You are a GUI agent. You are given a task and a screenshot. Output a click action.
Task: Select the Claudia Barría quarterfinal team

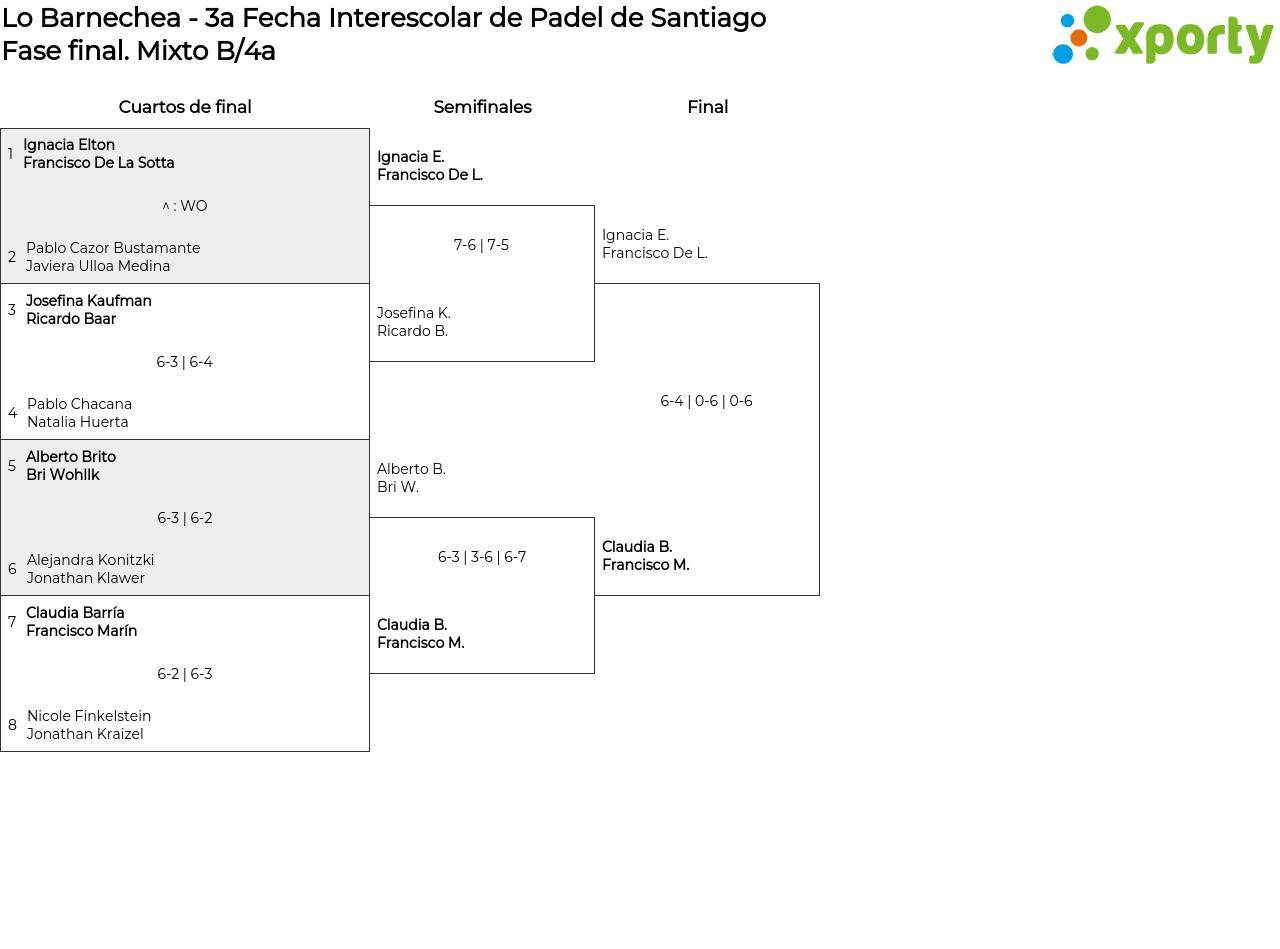[81, 622]
